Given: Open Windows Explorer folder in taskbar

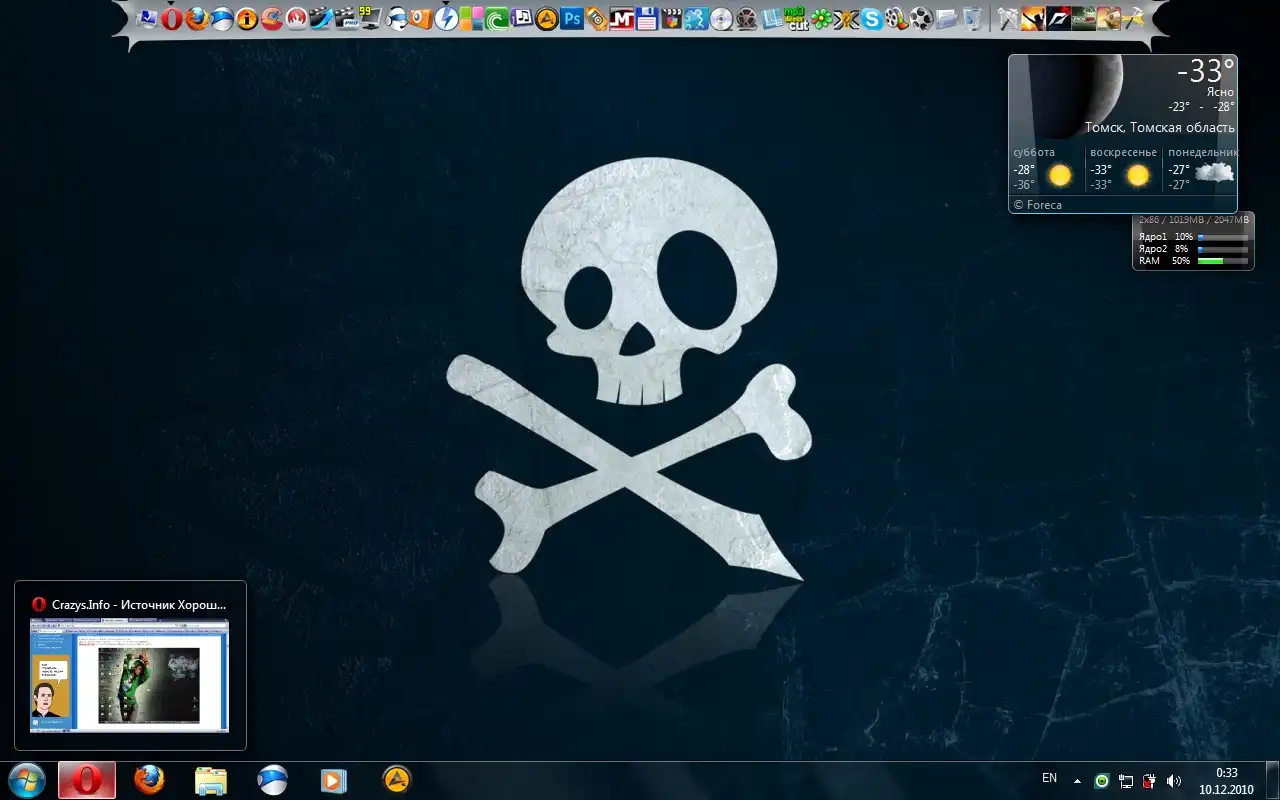Looking at the screenshot, I should 211,780.
